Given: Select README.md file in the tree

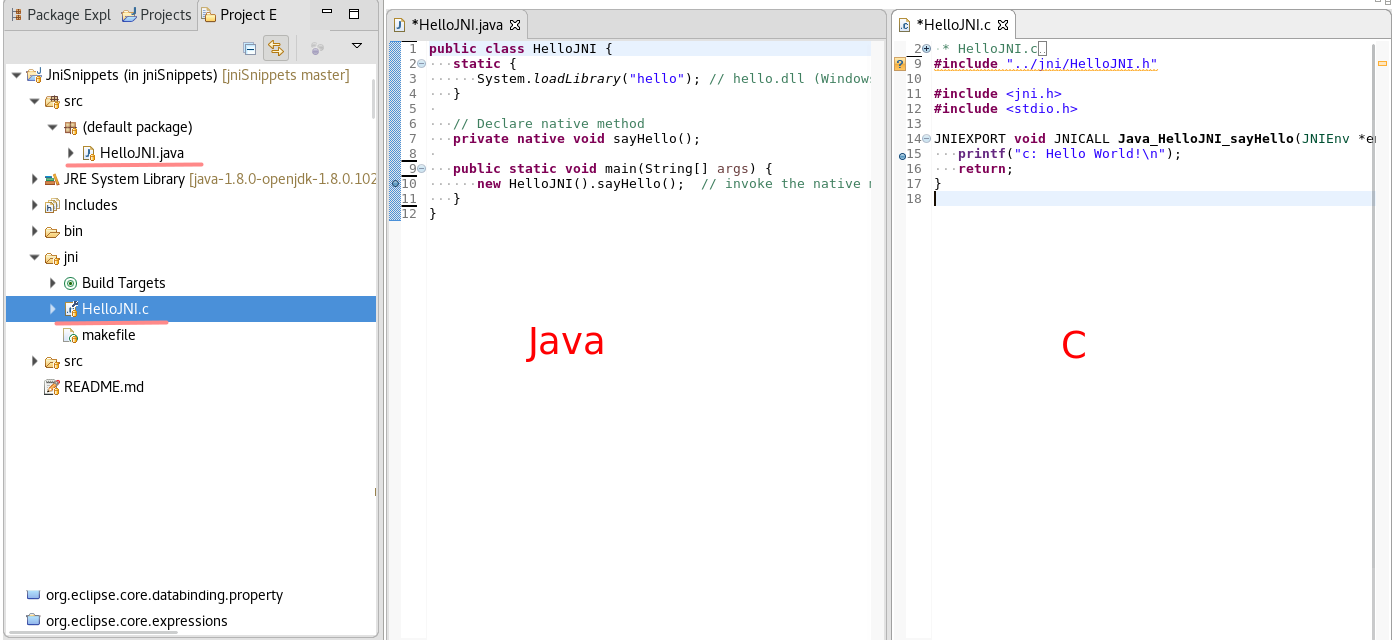Looking at the screenshot, I should [103, 387].
